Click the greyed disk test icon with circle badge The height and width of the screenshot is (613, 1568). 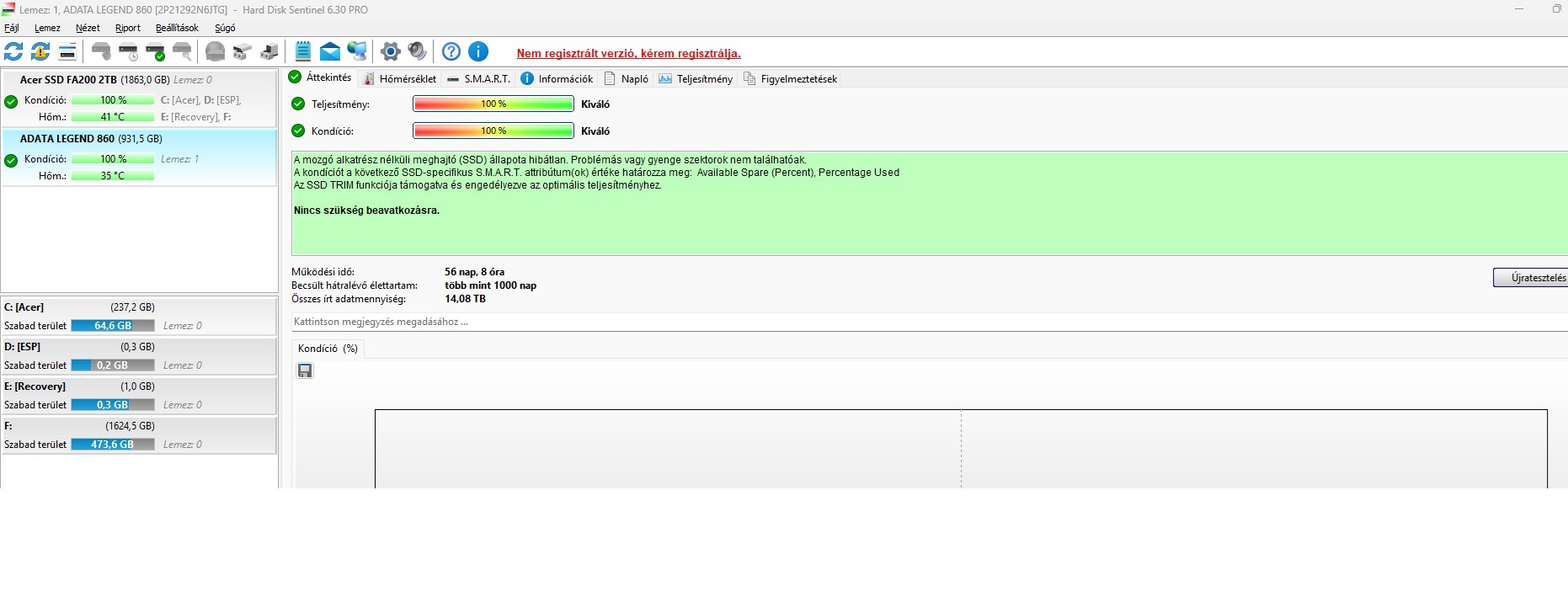point(101,51)
